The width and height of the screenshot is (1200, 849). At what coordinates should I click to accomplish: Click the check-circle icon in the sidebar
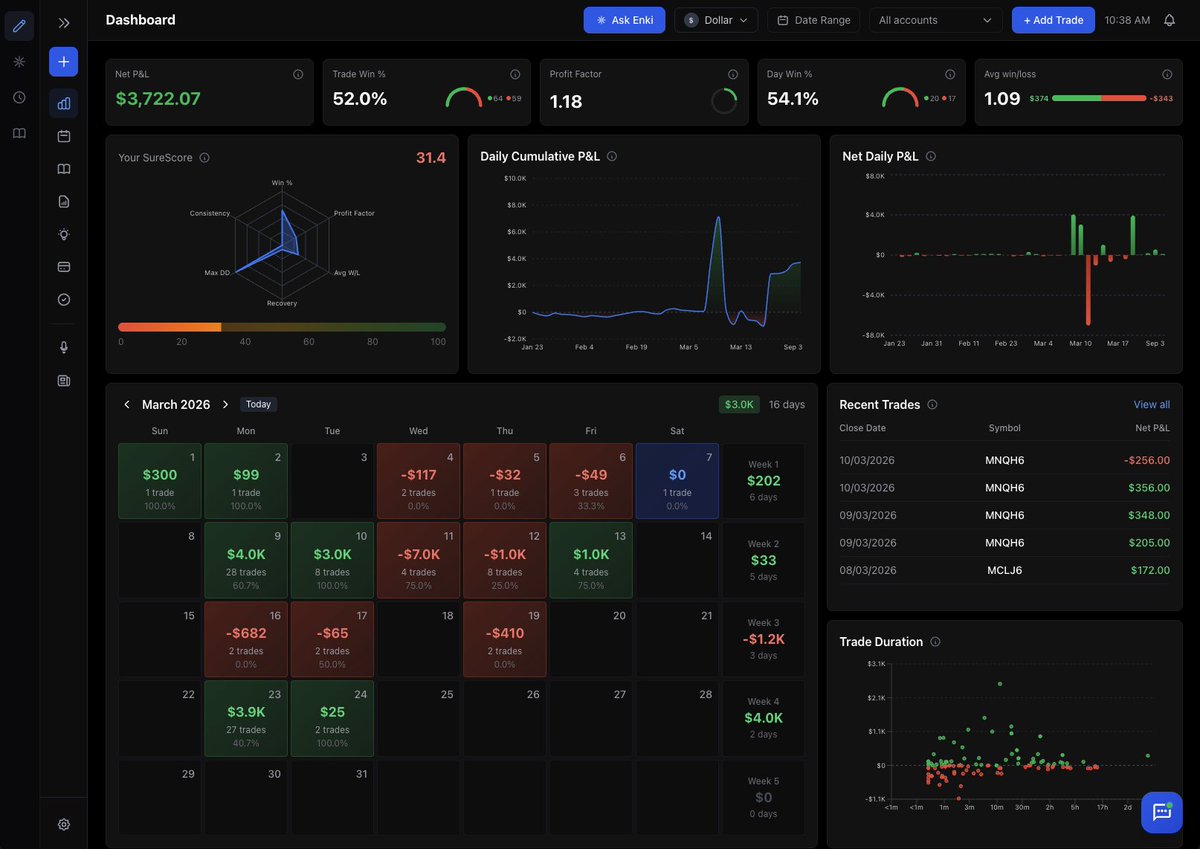(64, 299)
